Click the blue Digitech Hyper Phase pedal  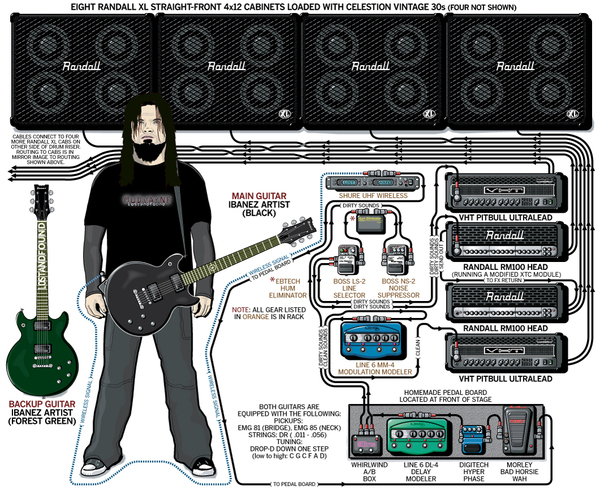474,439
